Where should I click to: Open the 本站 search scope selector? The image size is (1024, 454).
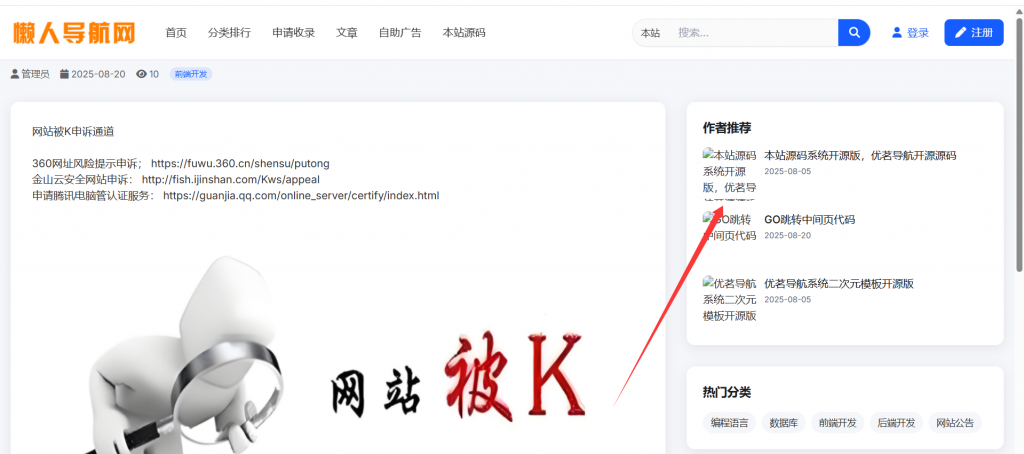click(650, 33)
